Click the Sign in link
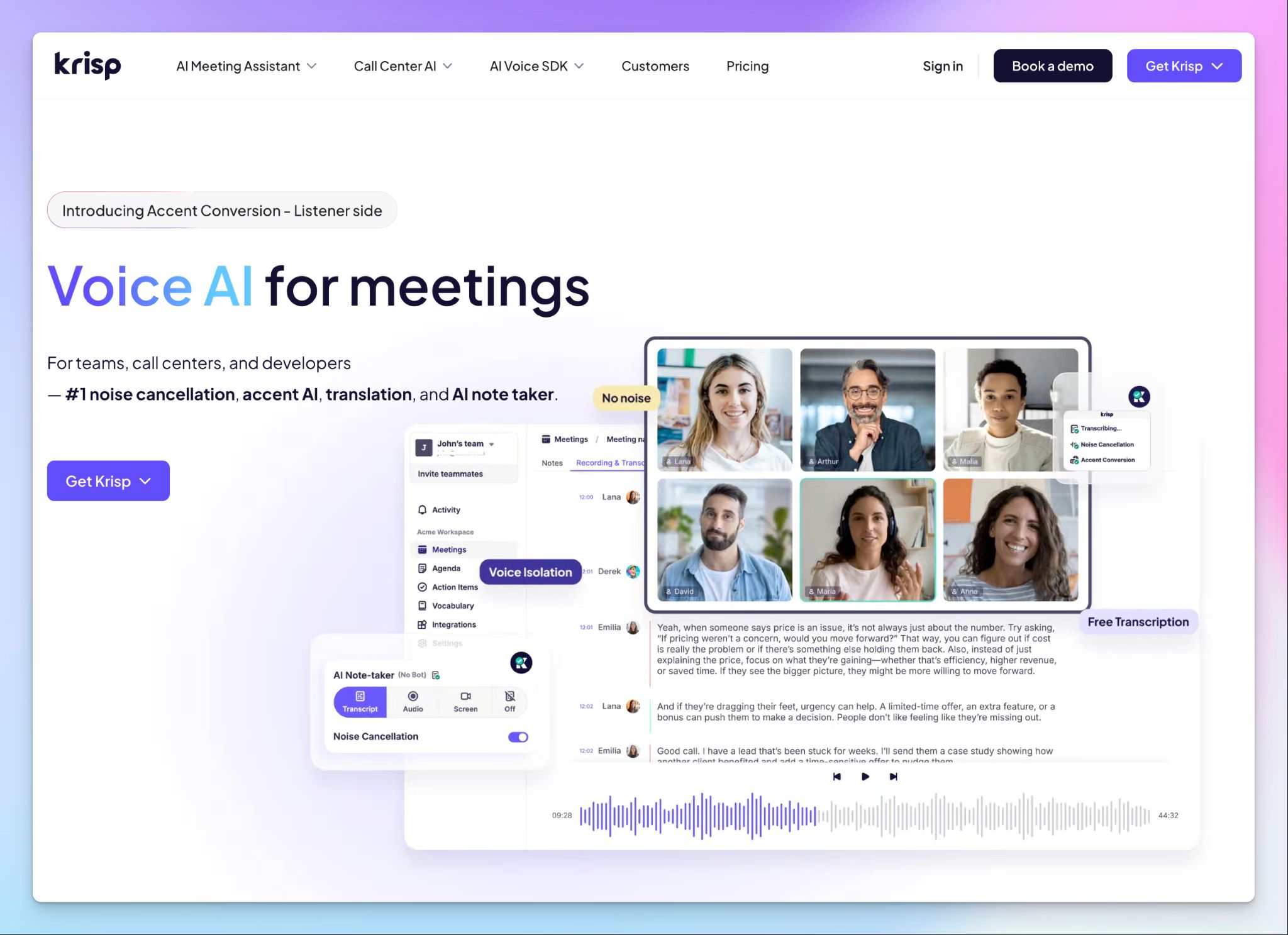The width and height of the screenshot is (1288, 935). click(x=942, y=66)
